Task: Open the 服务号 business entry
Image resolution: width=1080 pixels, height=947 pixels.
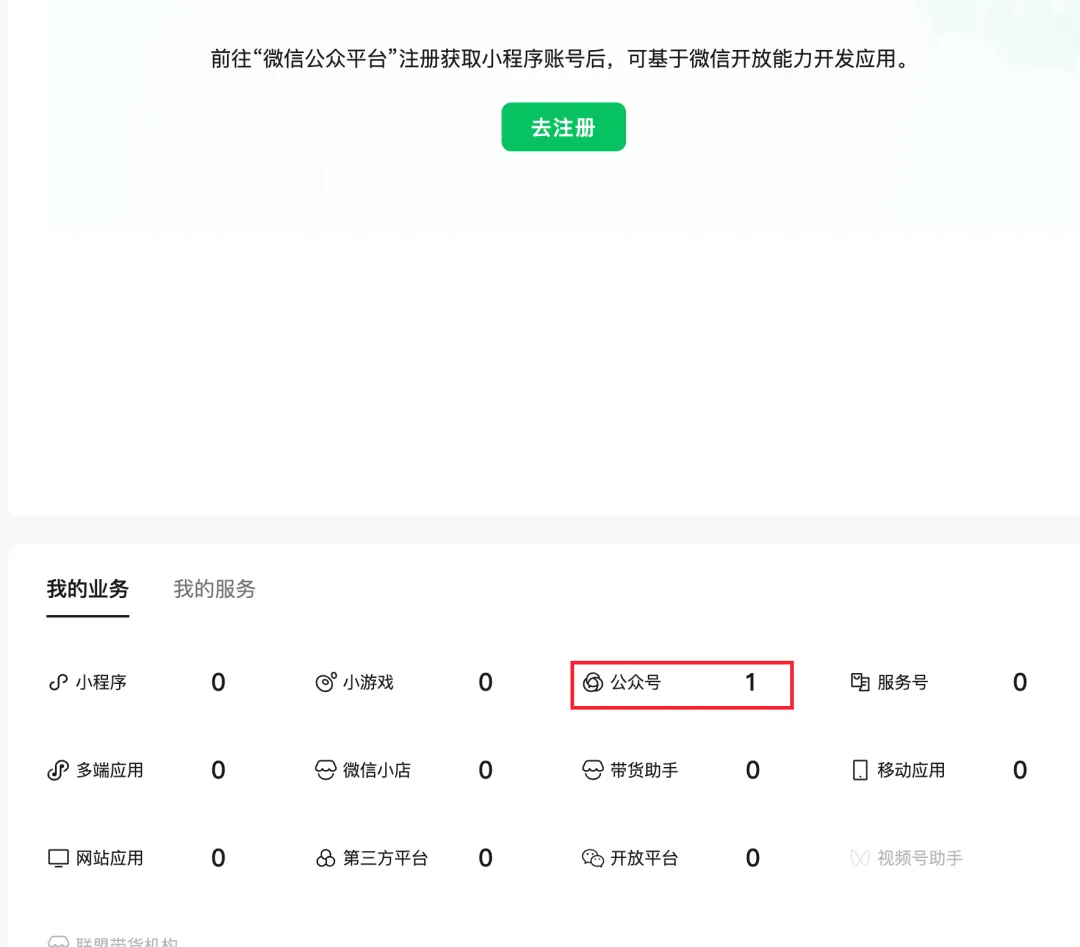Action: click(903, 683)
